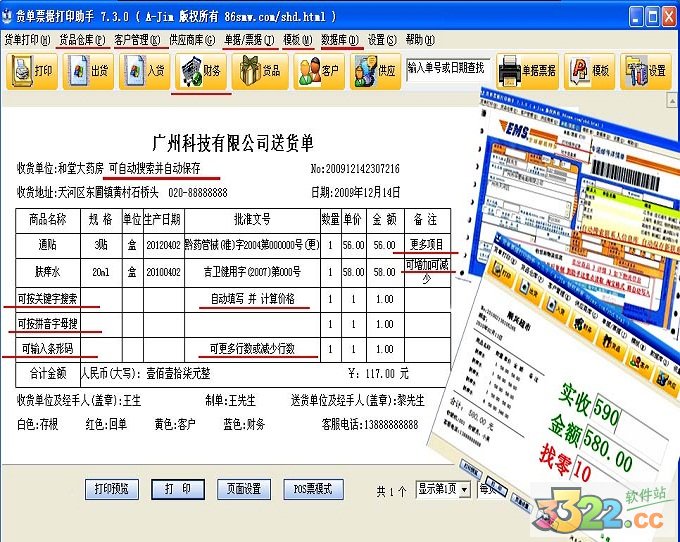Open the 帮助(H) menu
This screenshot has height=542, width=680.
(420, 40)
